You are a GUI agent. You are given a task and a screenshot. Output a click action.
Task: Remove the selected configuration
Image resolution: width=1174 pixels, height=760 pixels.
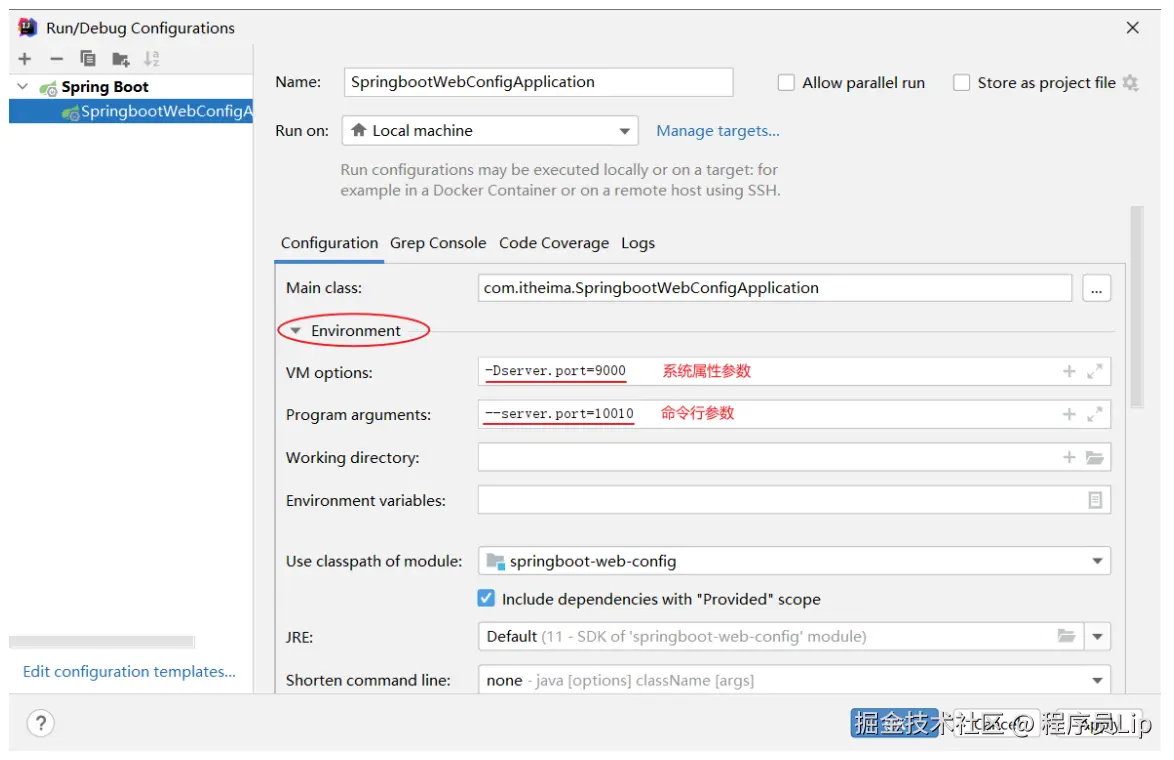tap(56, 59)
